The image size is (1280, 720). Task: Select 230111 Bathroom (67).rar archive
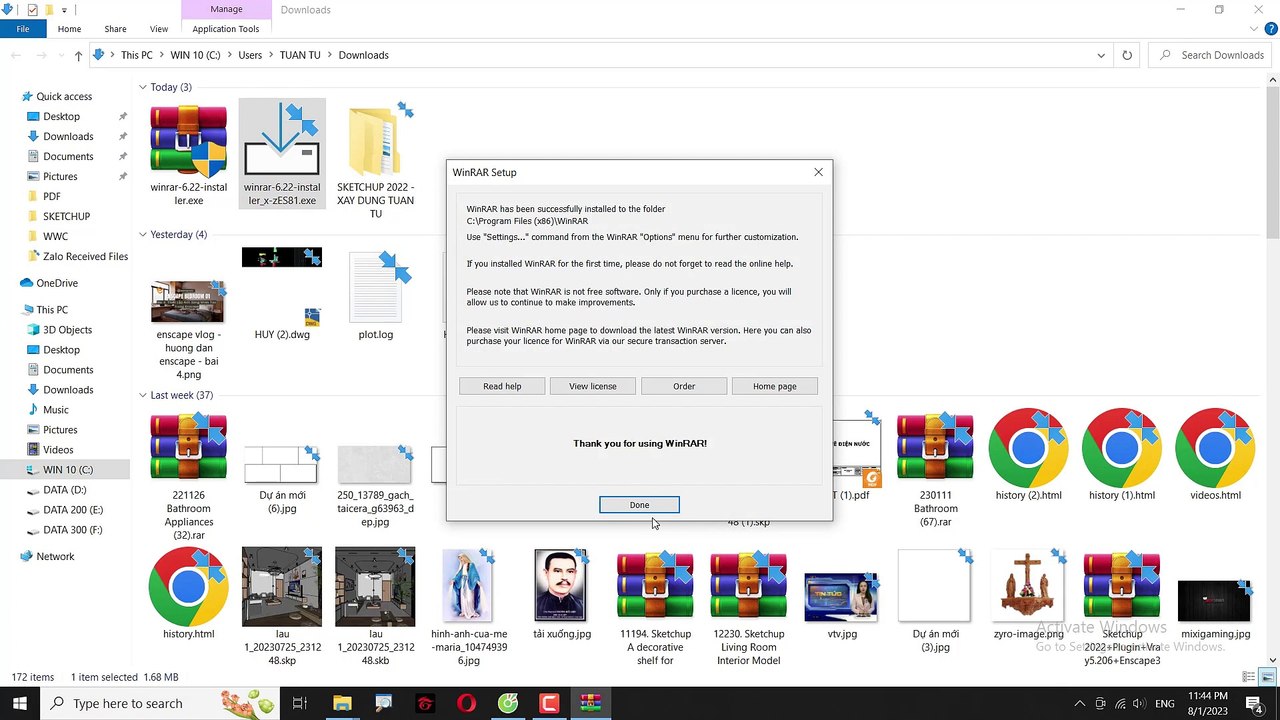point(935,447)
